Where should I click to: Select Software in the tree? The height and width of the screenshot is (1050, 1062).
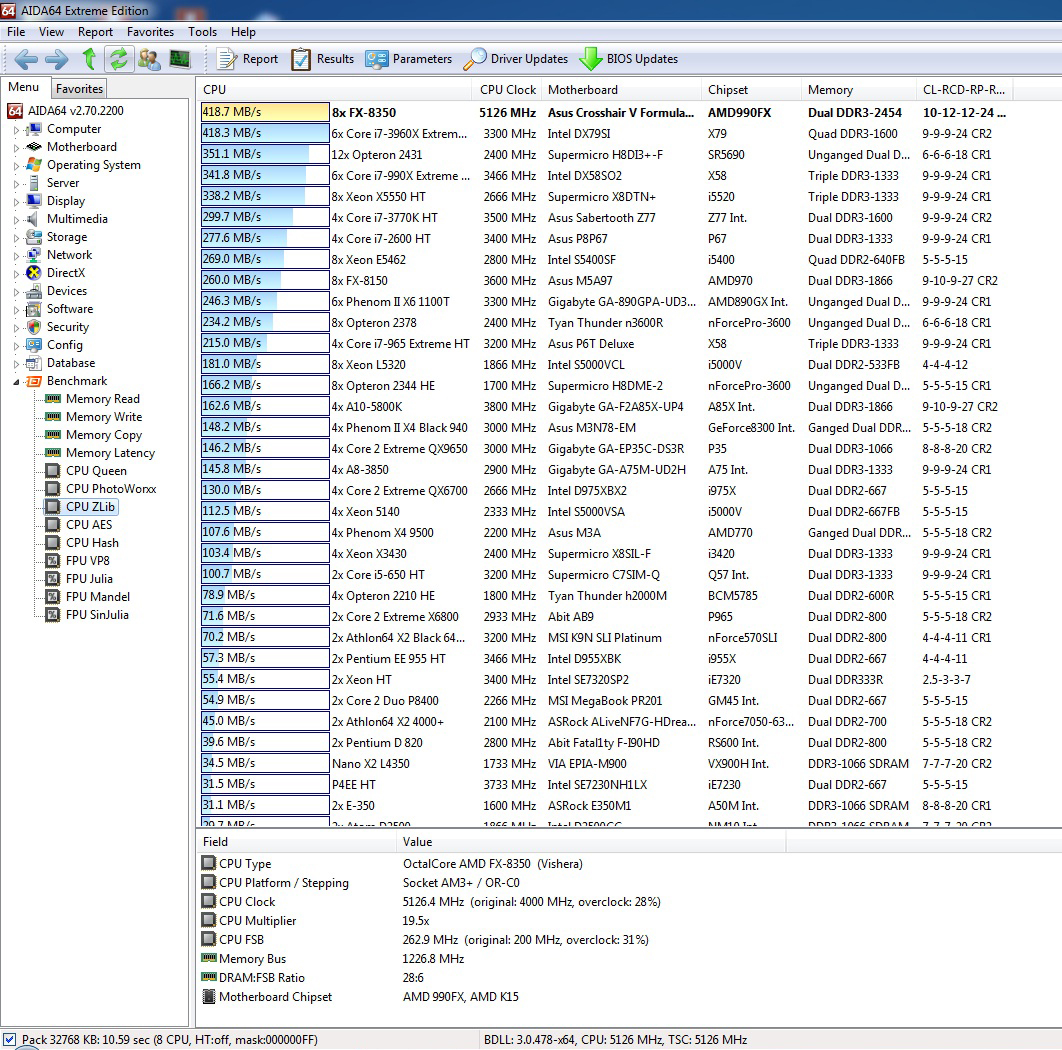click(x=70, y=309)
